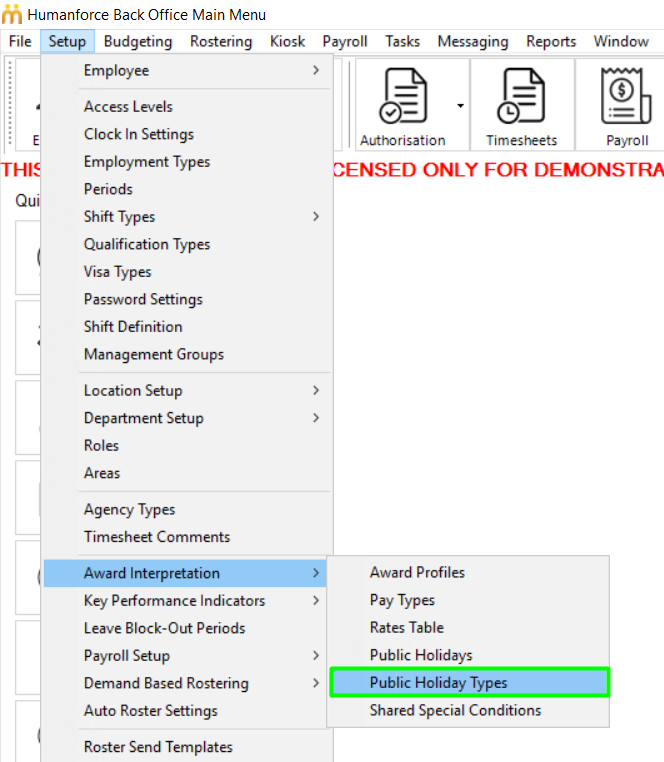Open the Reports menu
Image resolution: width=664 pixels, height=762 pixels.
tap(551, 41)
